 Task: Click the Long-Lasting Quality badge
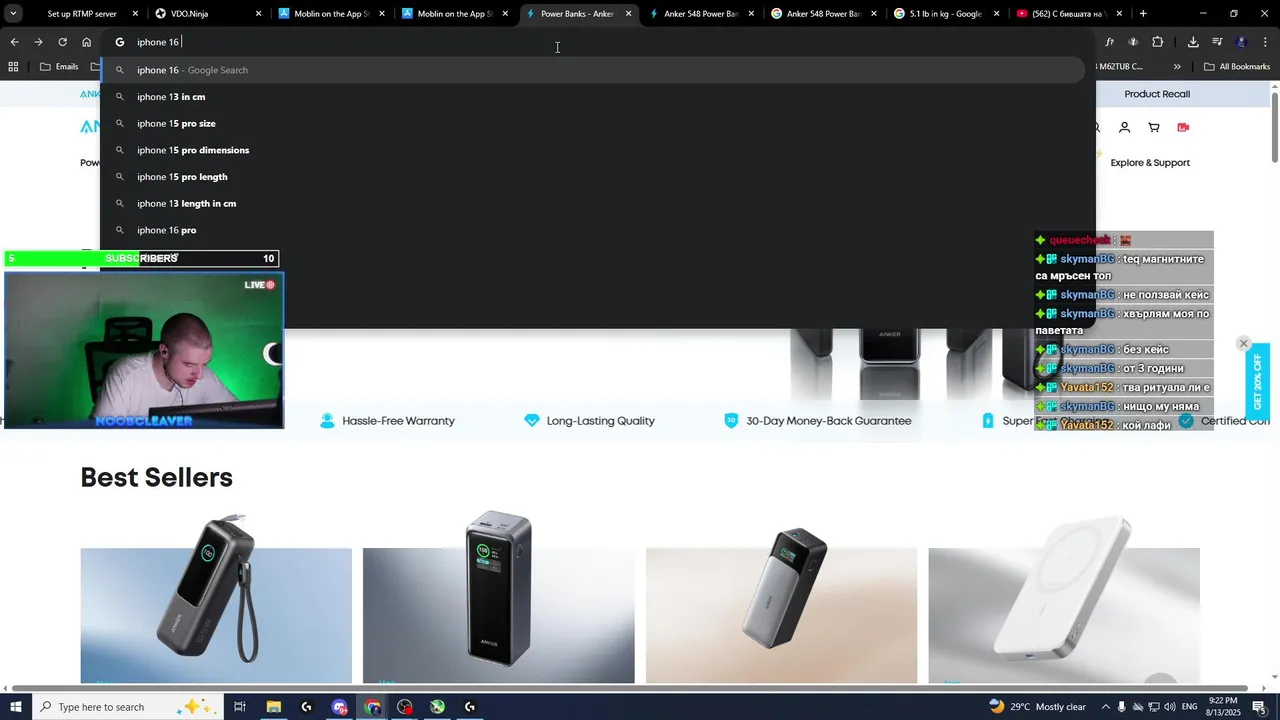(x=589, y=421)
